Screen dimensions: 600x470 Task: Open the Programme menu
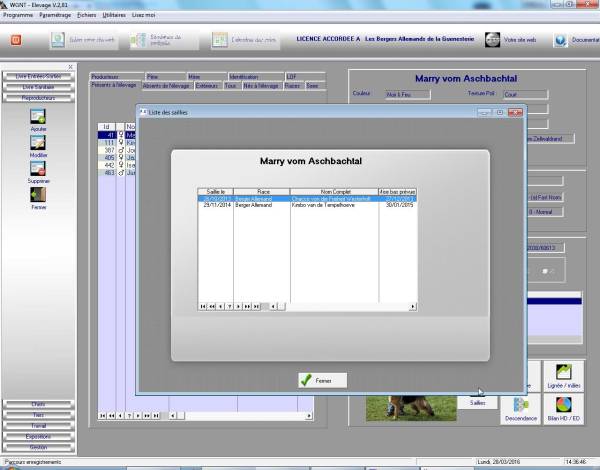tap(18, 15)
